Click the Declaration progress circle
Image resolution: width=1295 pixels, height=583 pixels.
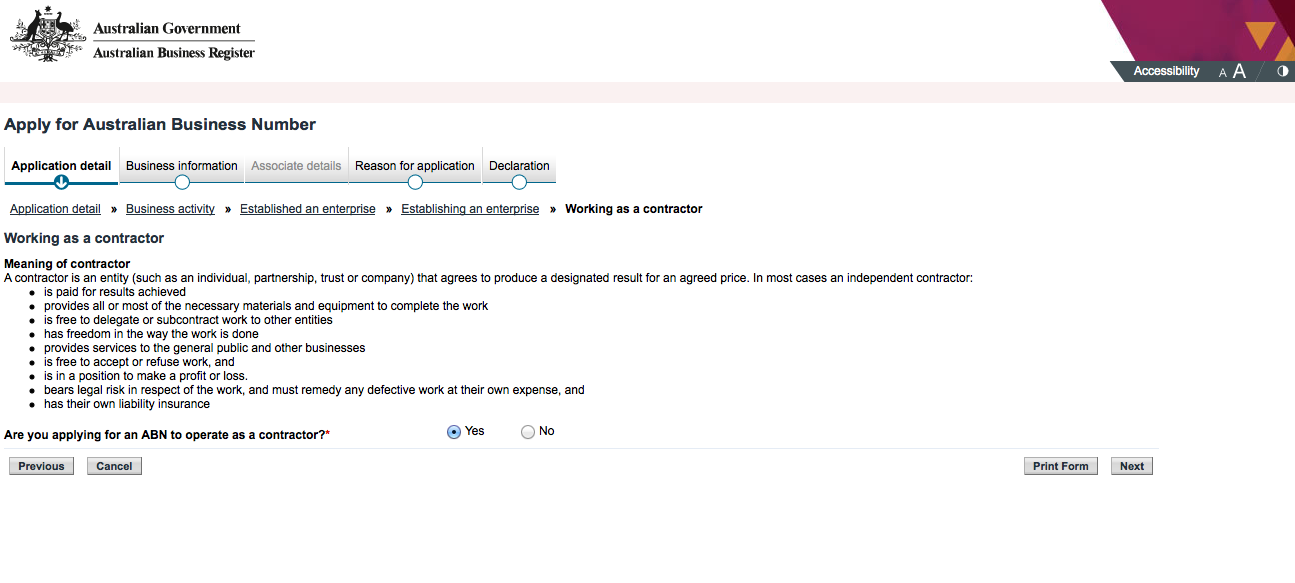pos(519,182)
